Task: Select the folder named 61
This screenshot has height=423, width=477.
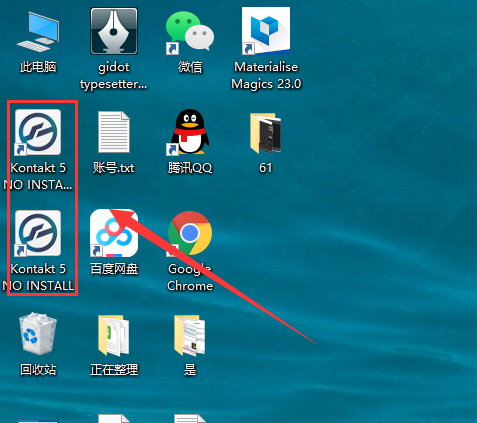Action: (x=266, y=133)
